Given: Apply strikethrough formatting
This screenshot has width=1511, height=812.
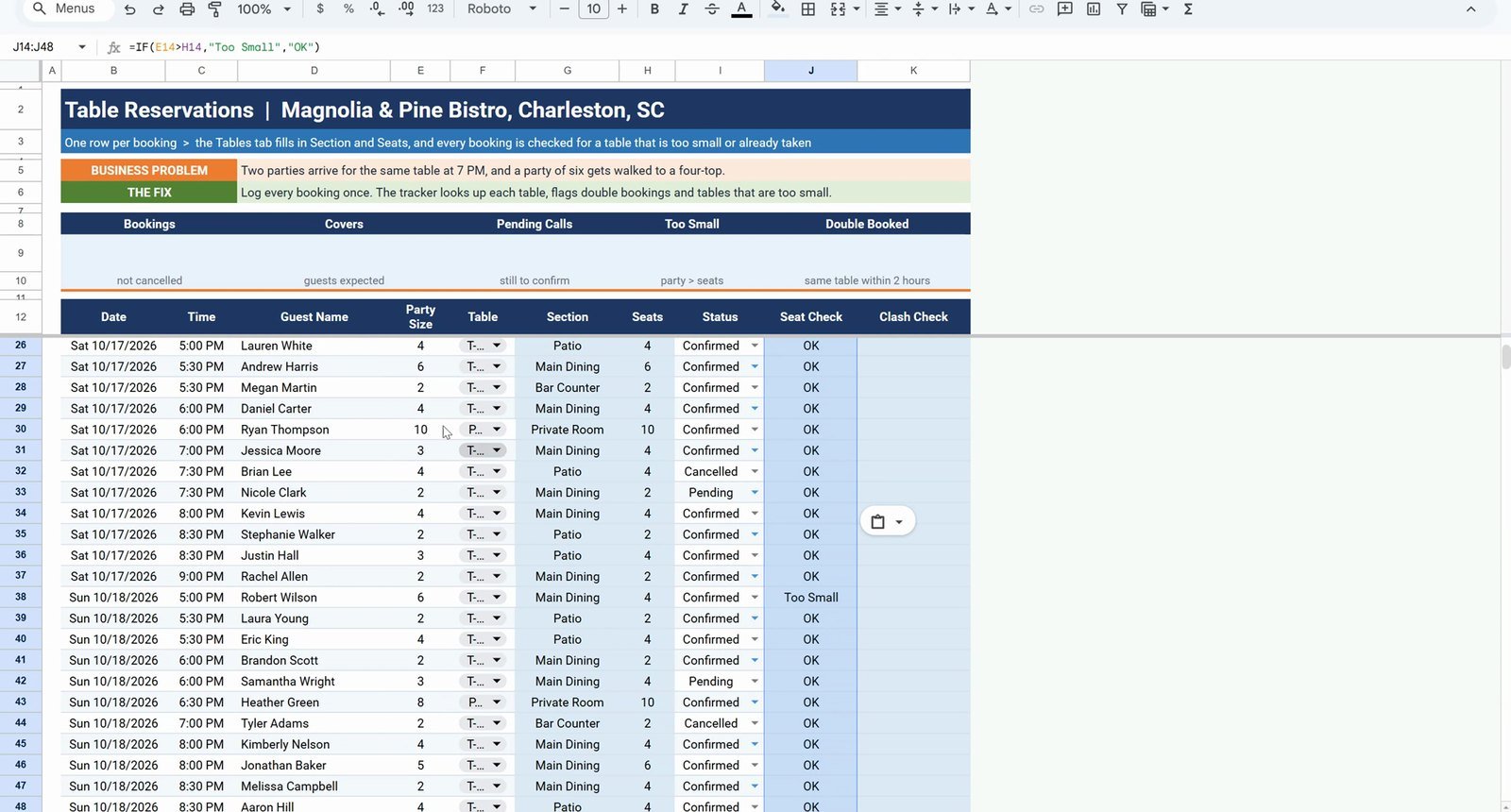Looking at the screenshot, I should 712,8.
